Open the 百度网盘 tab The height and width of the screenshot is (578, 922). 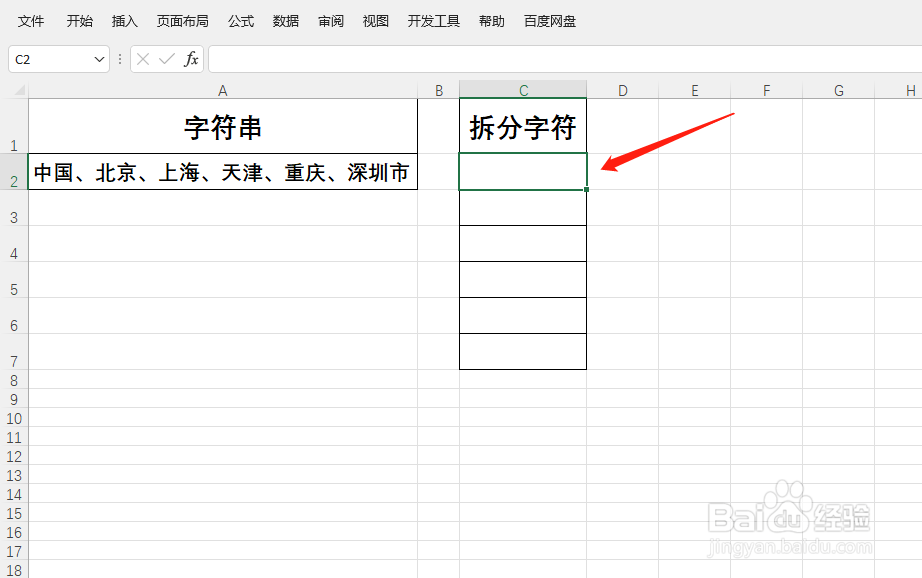[x=550, y=21]
